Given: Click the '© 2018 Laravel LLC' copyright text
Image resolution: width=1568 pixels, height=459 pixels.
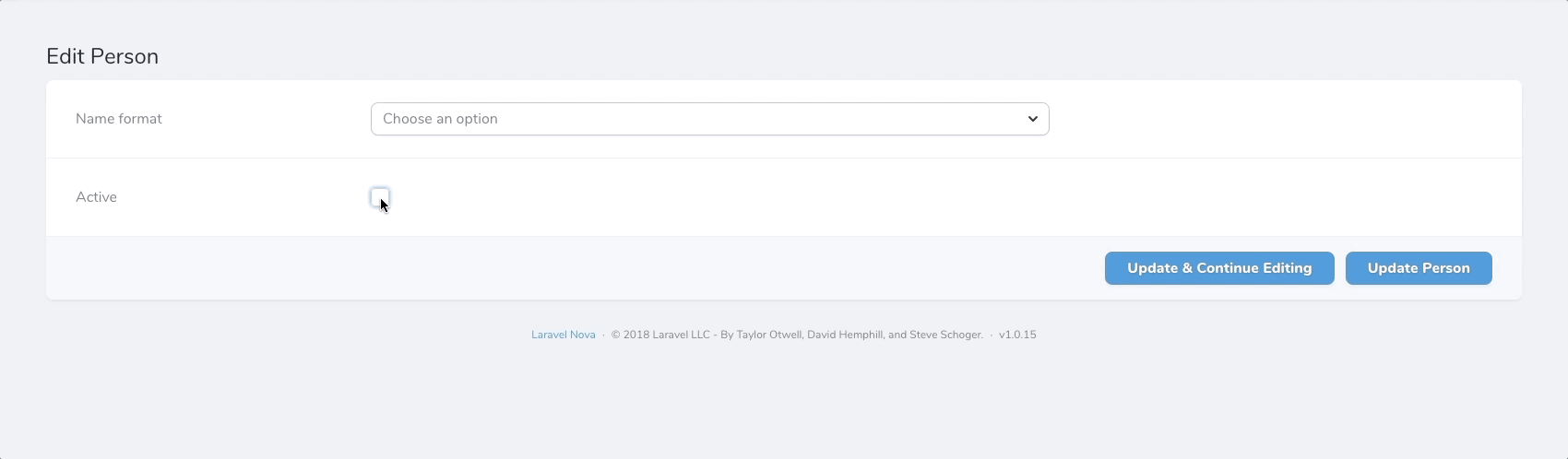Looking at the screenshot, I should tap(660, 335).
